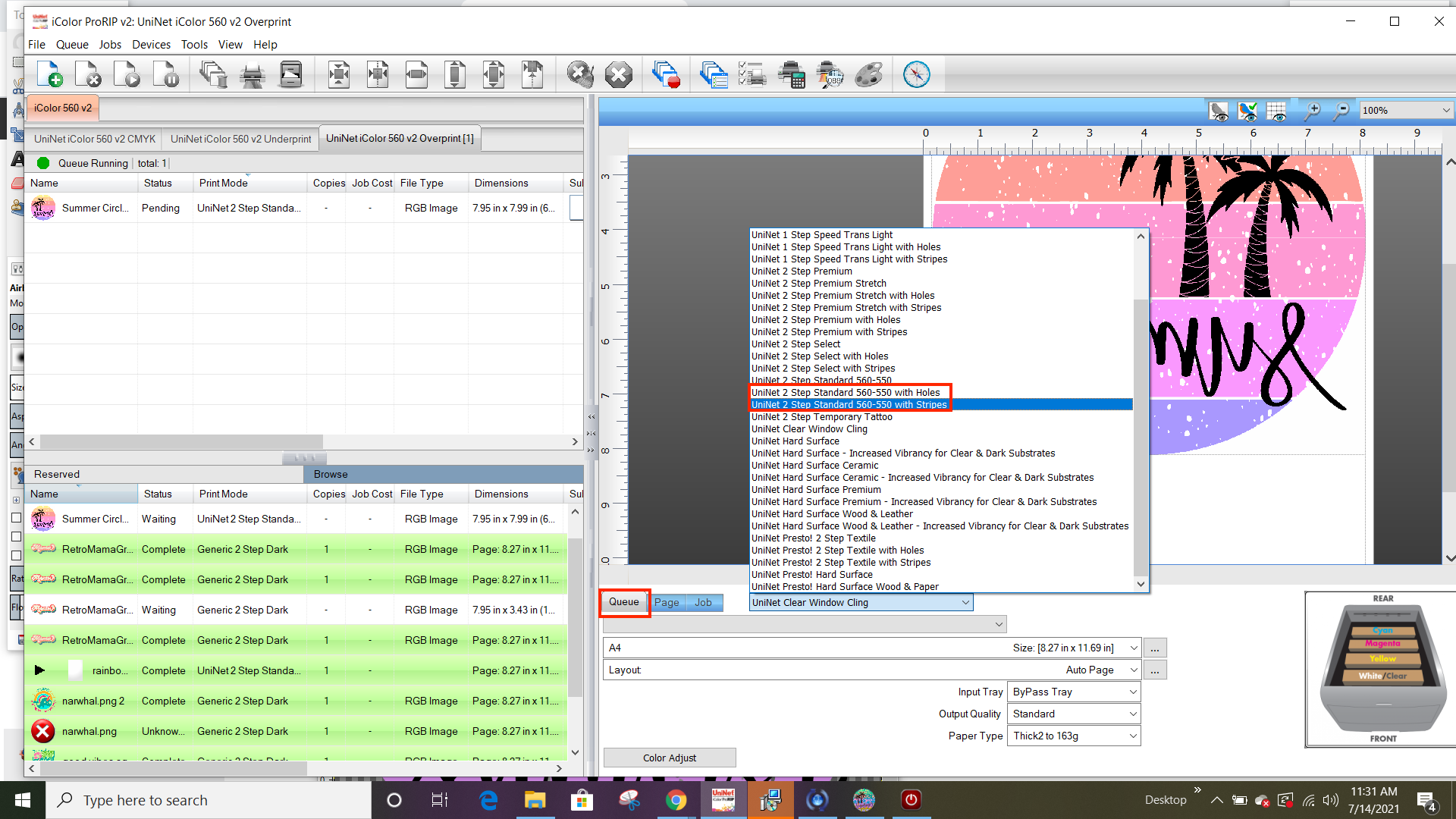Switch to UniNet iColor 560 v2 CMYK tab
1456x819 pixels.
[95, 139]
